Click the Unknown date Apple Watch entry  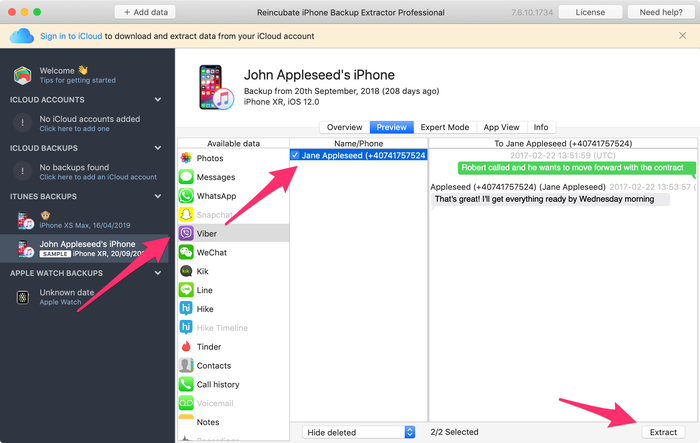84,297
